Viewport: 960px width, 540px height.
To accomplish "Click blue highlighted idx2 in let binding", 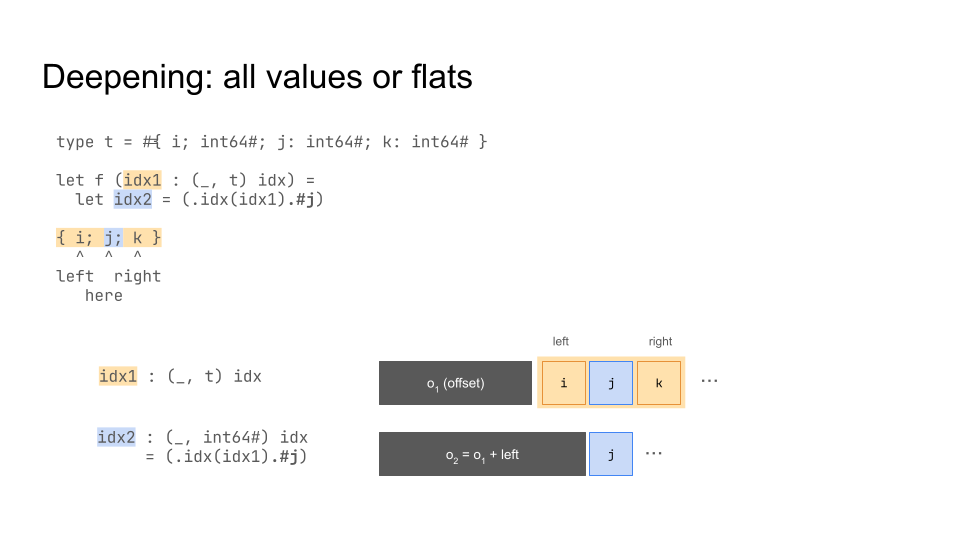I will 133,200.
